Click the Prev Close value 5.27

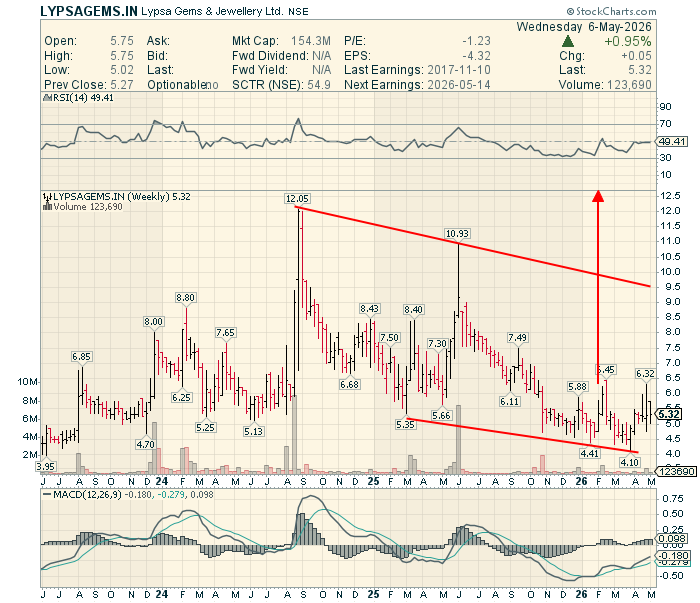(x=122, y=85)
